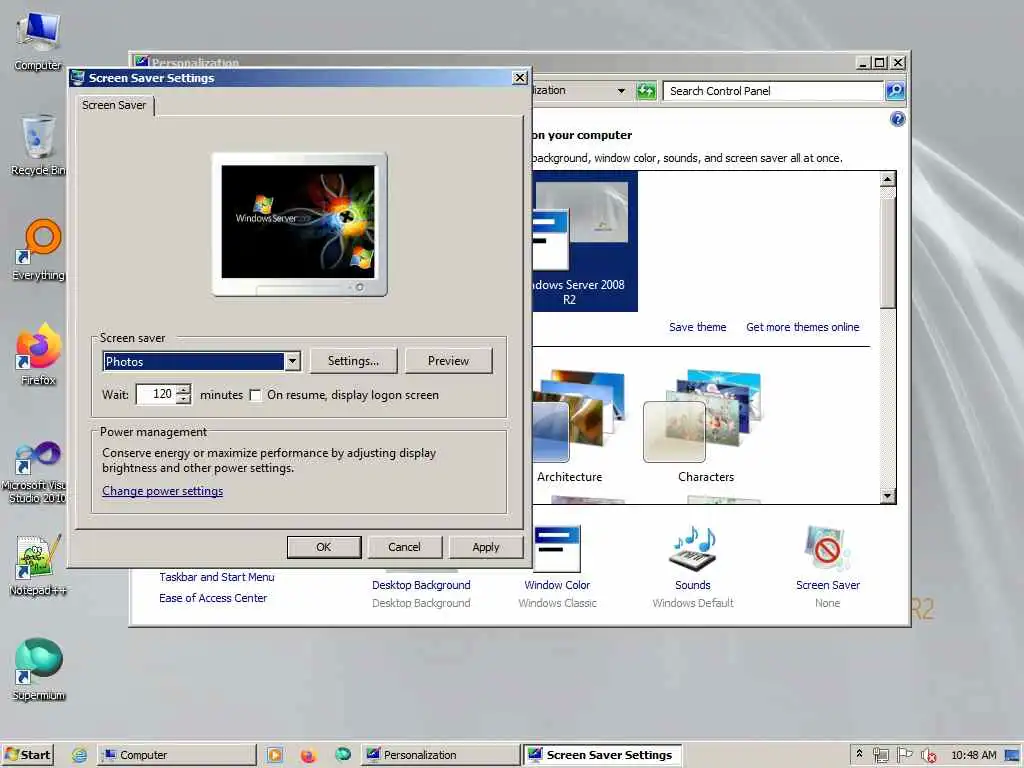
Task: Increase the Wait minutes spinner up arrow
Action: 184,389
